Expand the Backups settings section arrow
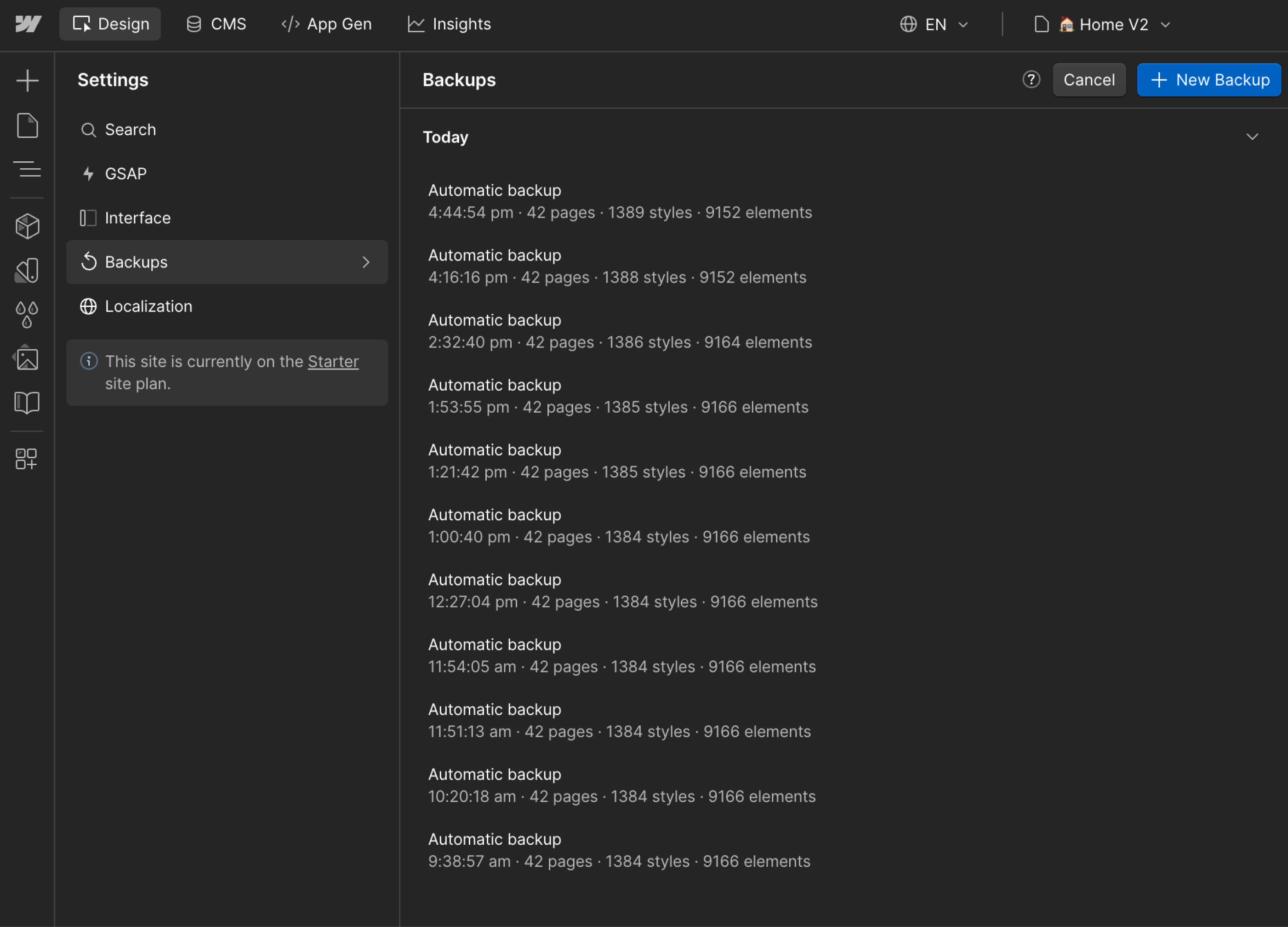Viewport: 1288px width, 927px height. (366, 262)
